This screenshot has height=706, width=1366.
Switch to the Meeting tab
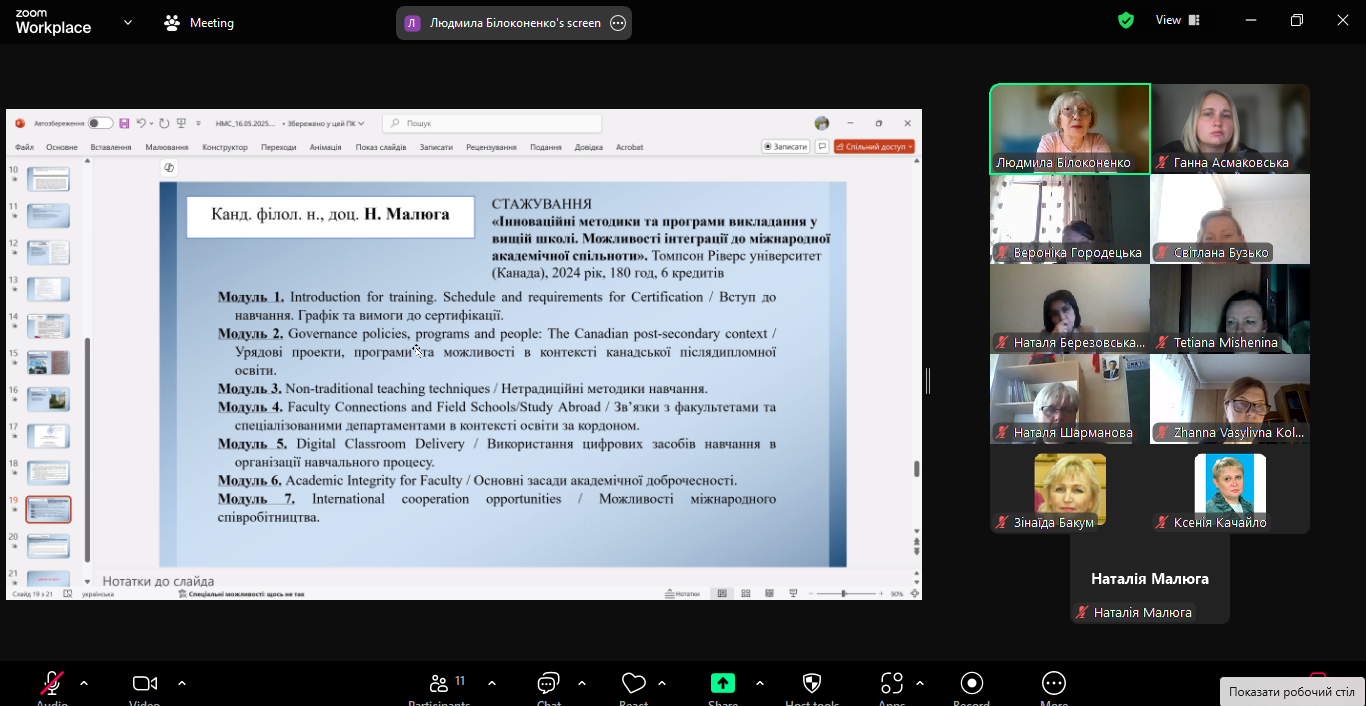pyautogui.click(x=199, y=22)
